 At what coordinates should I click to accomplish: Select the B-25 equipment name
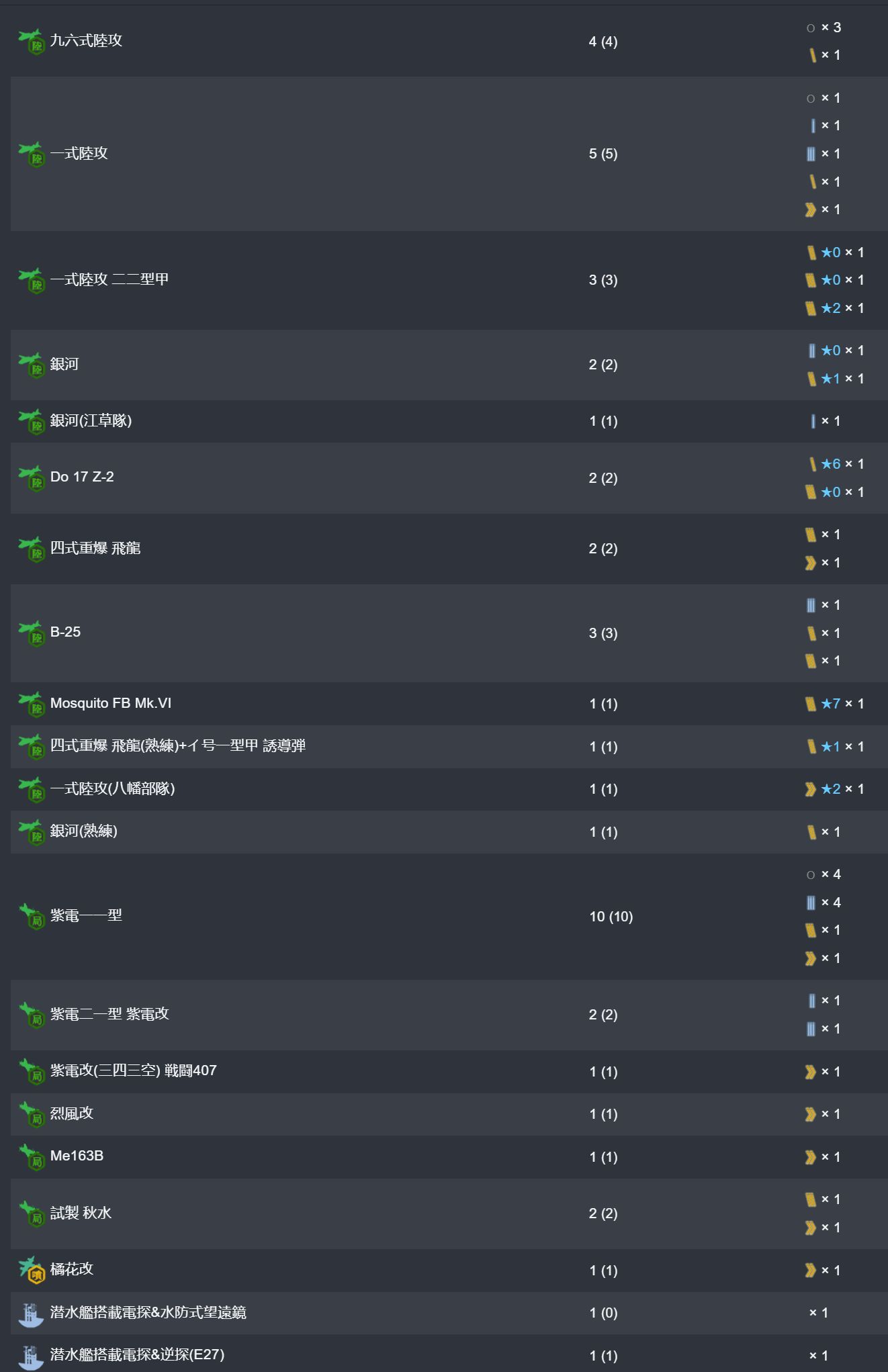(x=65, y=632)
